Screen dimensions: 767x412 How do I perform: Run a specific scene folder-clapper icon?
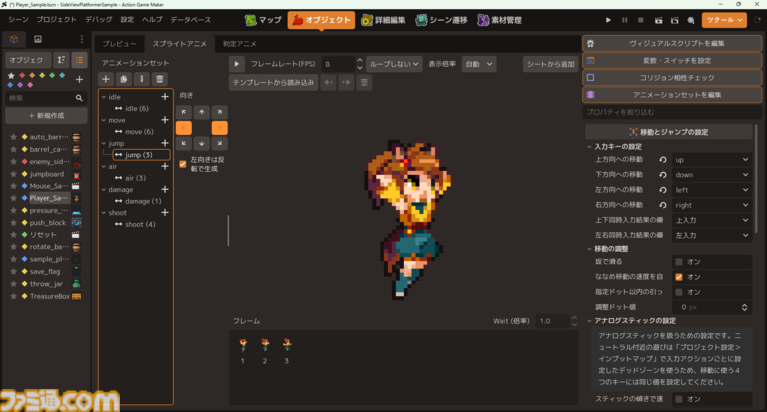click(x=675, y=20)
